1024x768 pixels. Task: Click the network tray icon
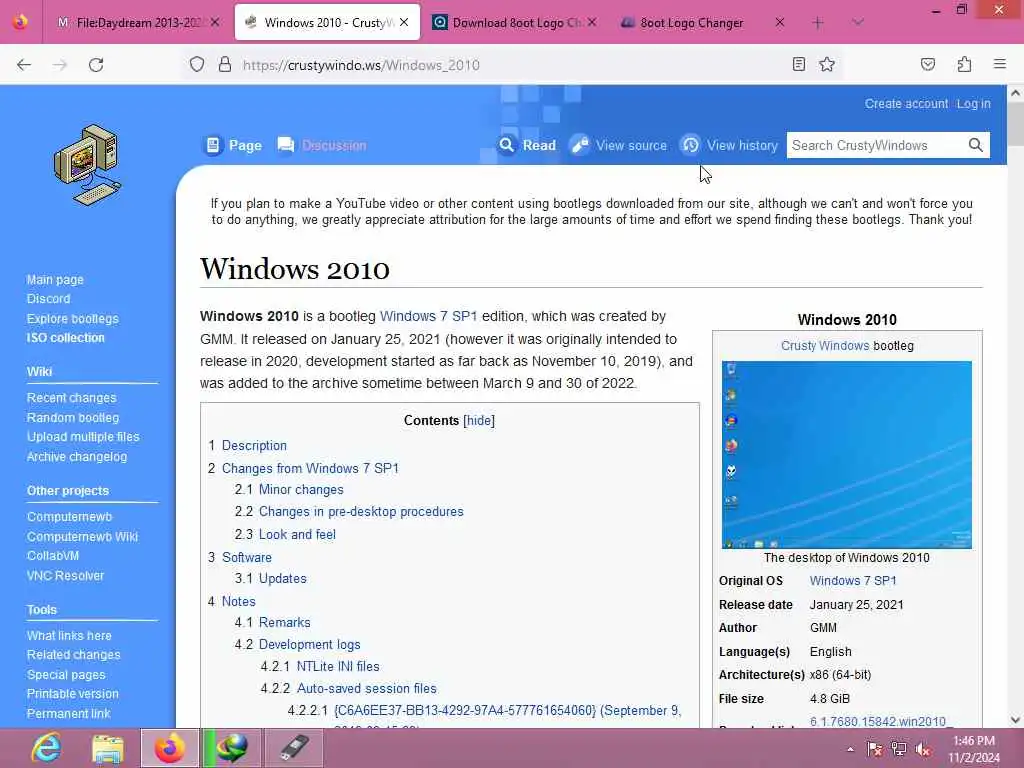(899, 749)
